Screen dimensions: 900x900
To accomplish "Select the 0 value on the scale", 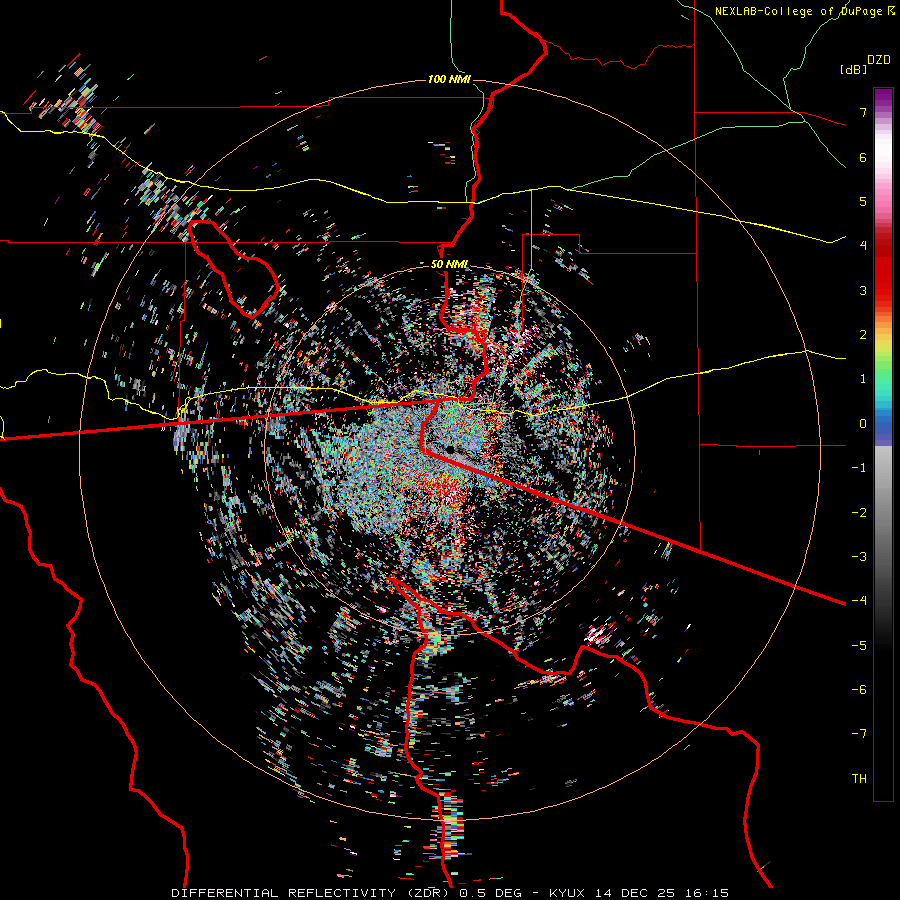I will pos(863,424).
